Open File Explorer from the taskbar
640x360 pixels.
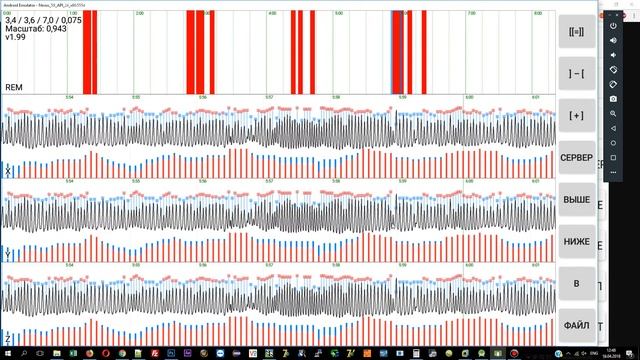[x=57, y=353]
